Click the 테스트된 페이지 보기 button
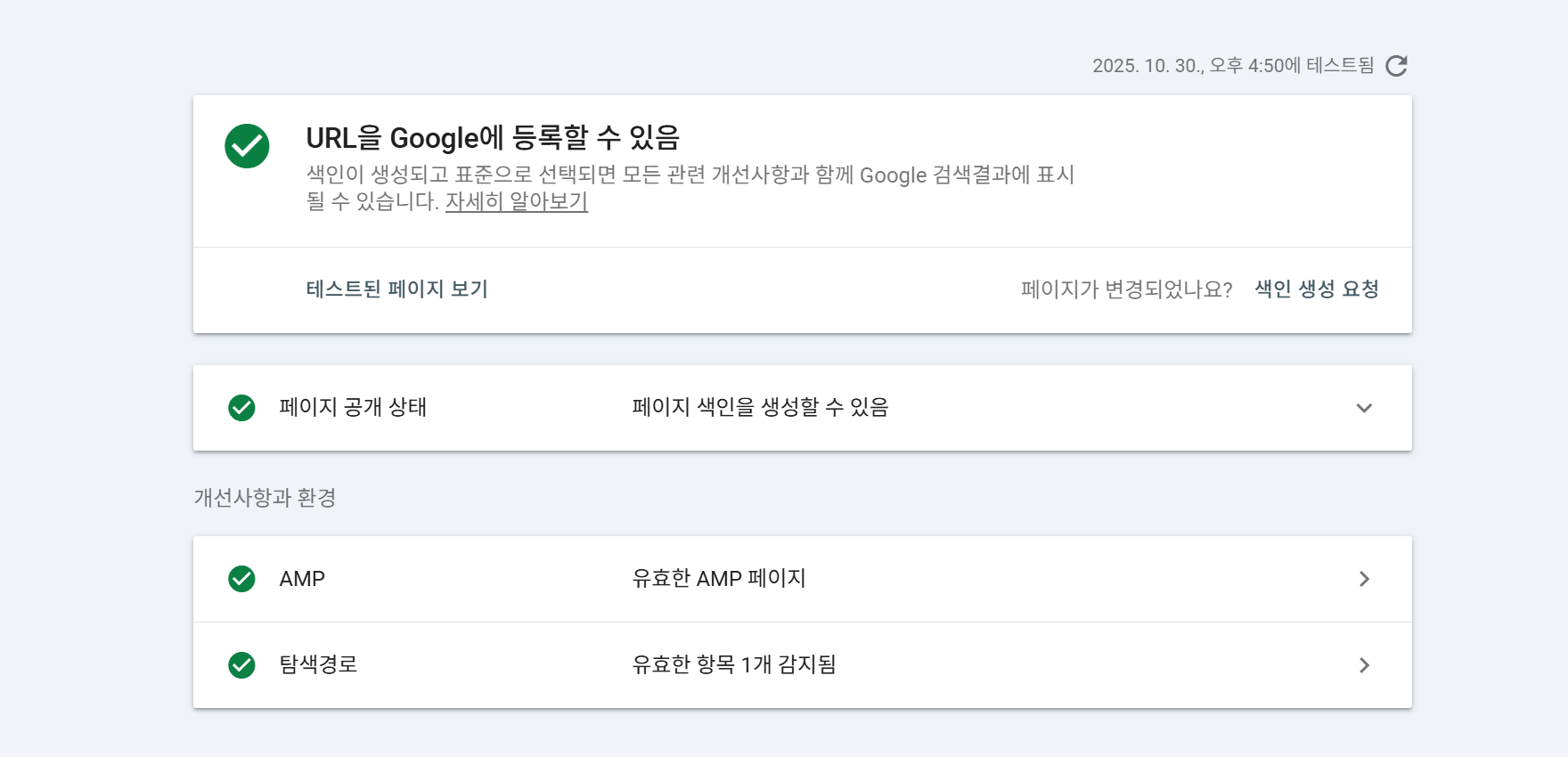Image resolution: width=1568 pixels, height=757 pixels. [396, 289]
